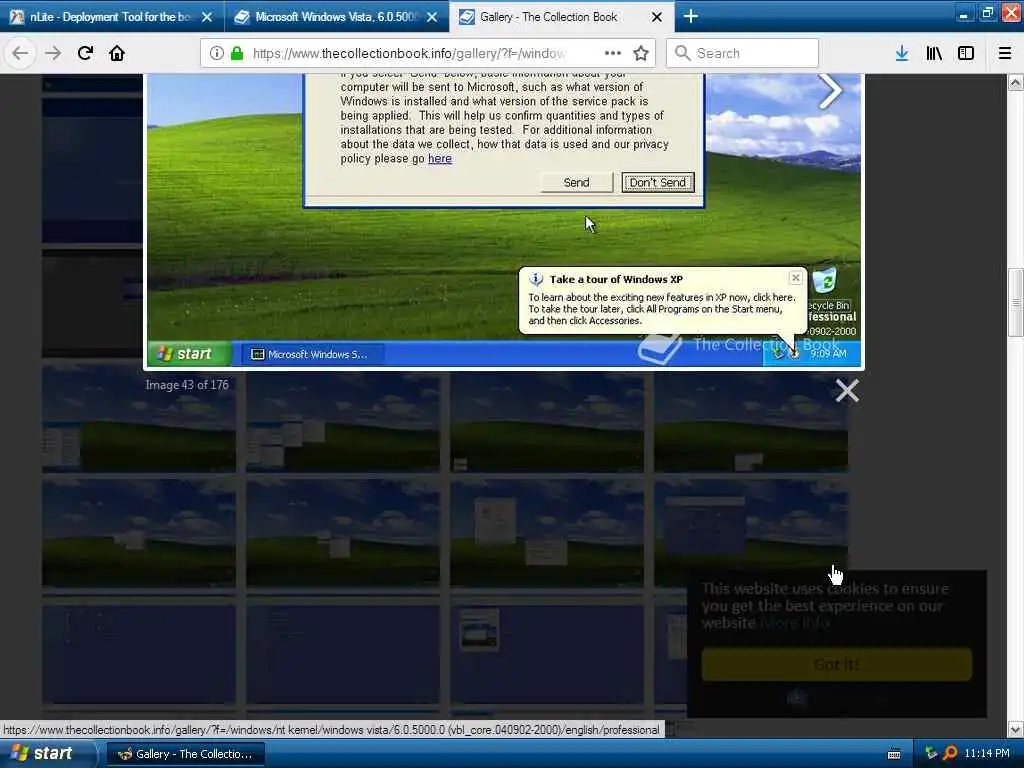
Task: Click the on-screen keyboard tray icon
Action: (x=894, y=754)
